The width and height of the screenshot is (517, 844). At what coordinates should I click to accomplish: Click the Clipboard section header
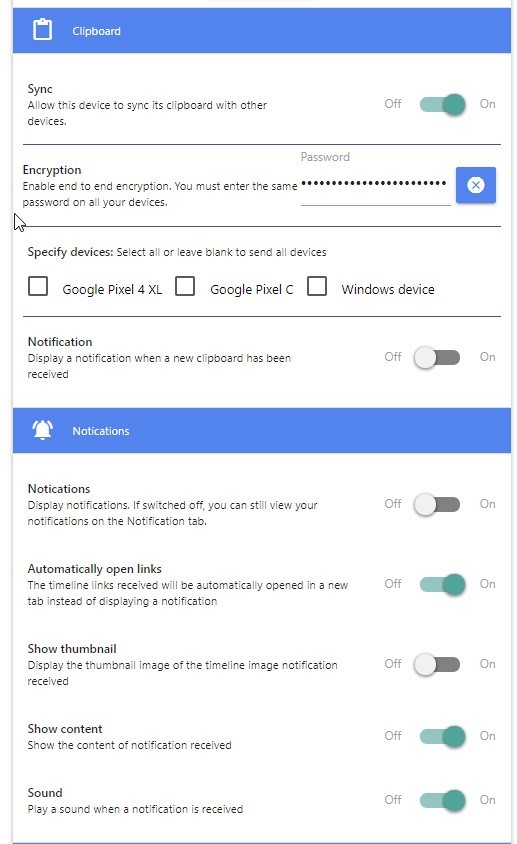262,30
